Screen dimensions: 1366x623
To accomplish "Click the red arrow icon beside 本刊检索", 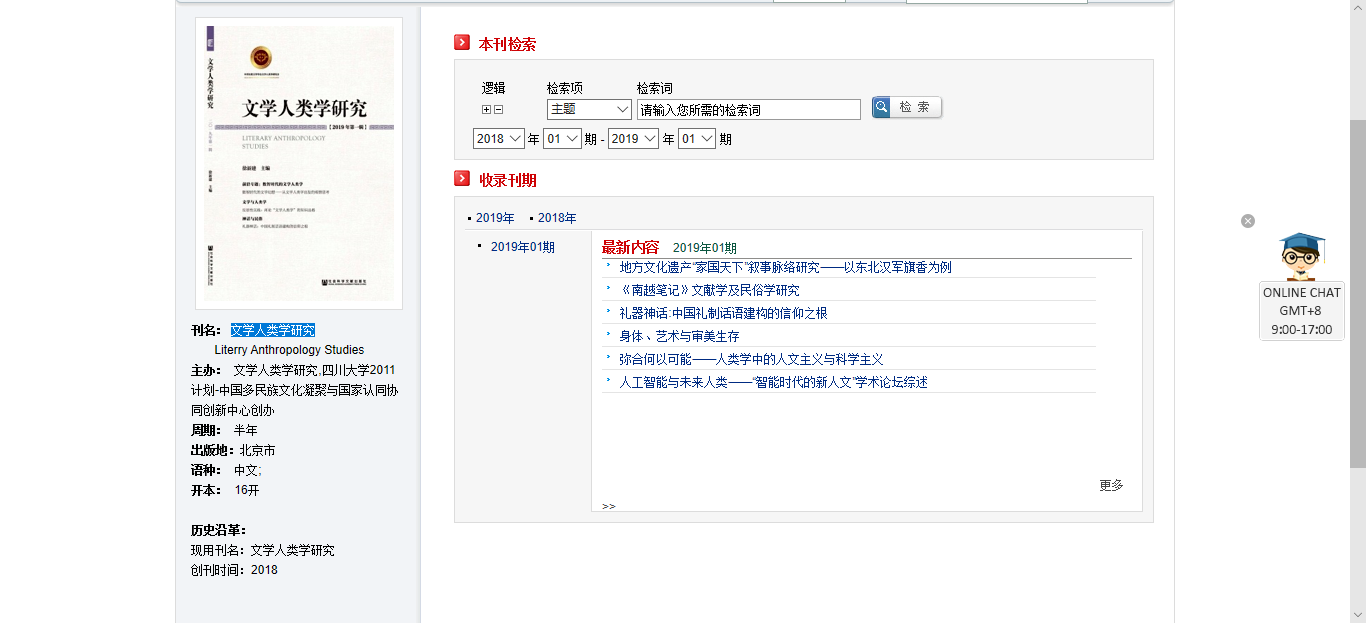I will click(462, 43).
